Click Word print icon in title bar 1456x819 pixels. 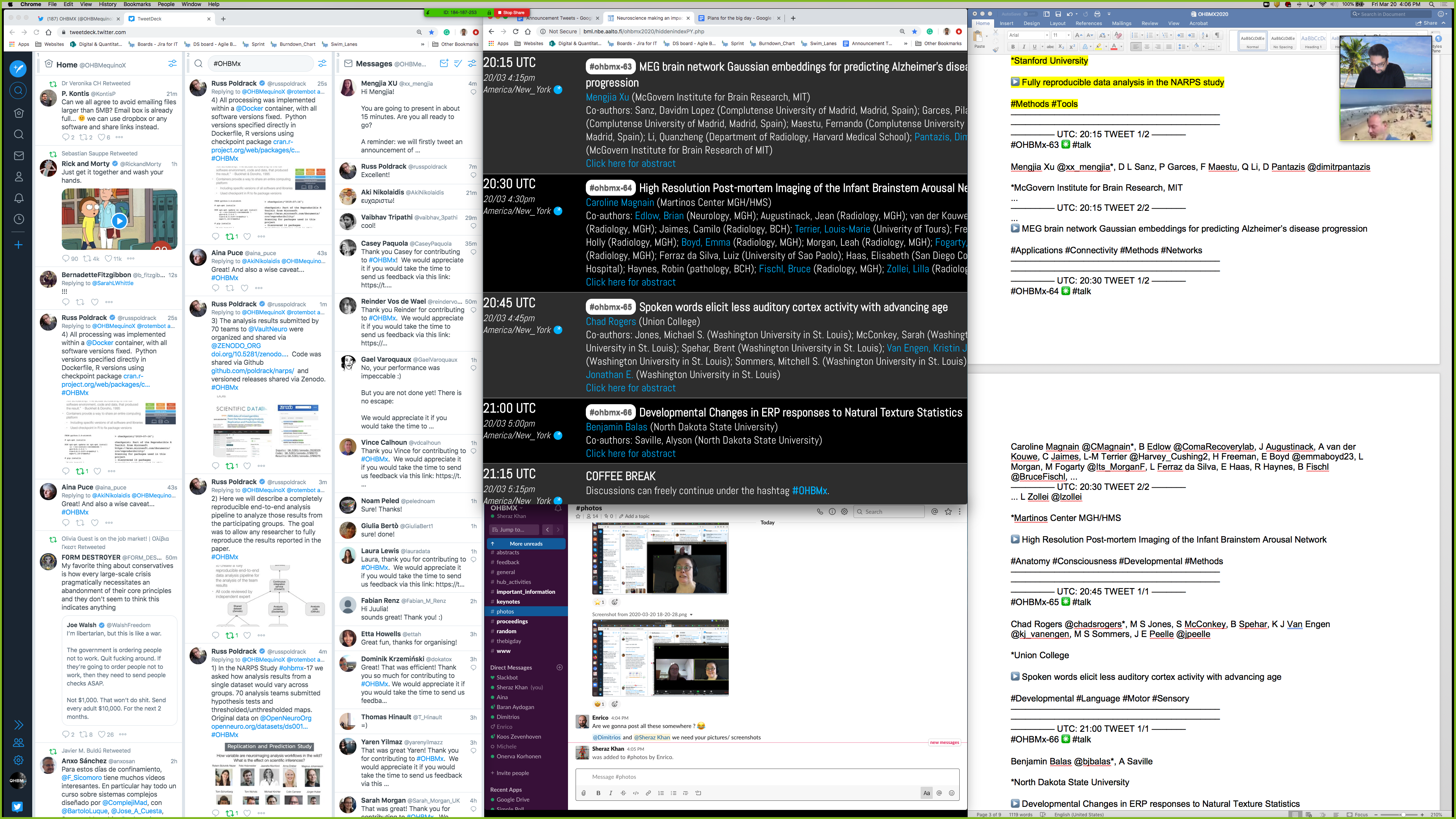pos(1097,14)
